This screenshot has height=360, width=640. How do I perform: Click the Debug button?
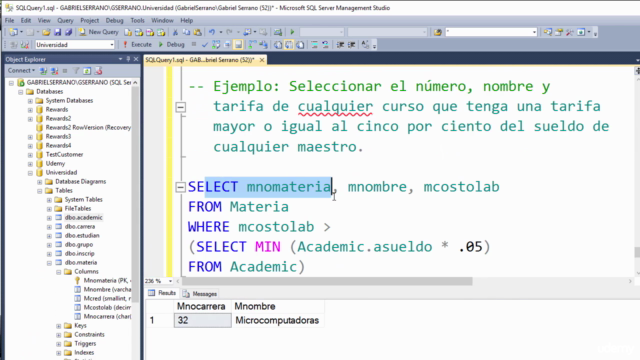click(171, 44)
